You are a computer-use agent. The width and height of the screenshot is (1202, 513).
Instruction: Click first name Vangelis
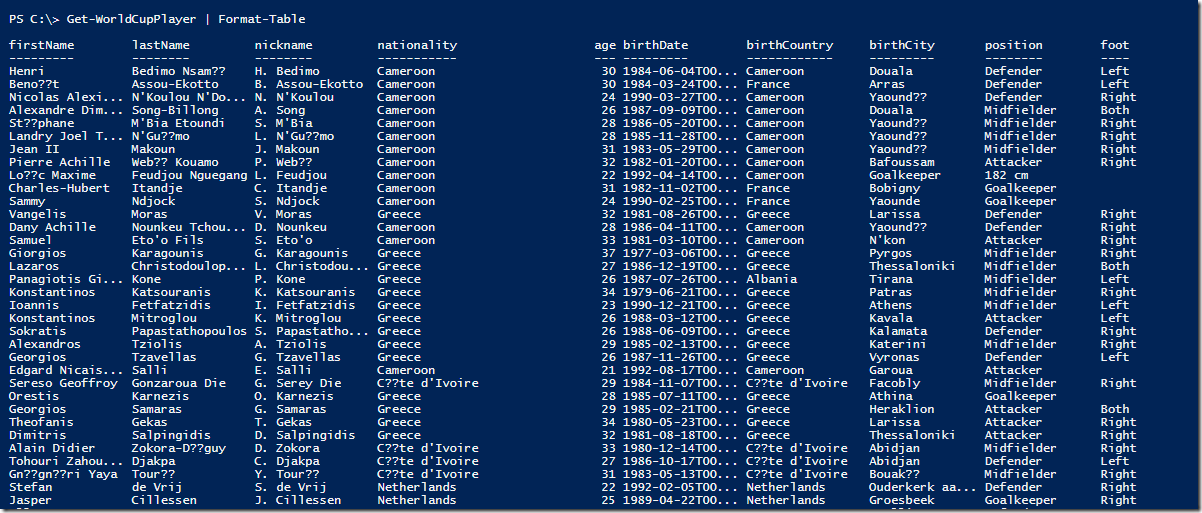click(x=37, y=214)
